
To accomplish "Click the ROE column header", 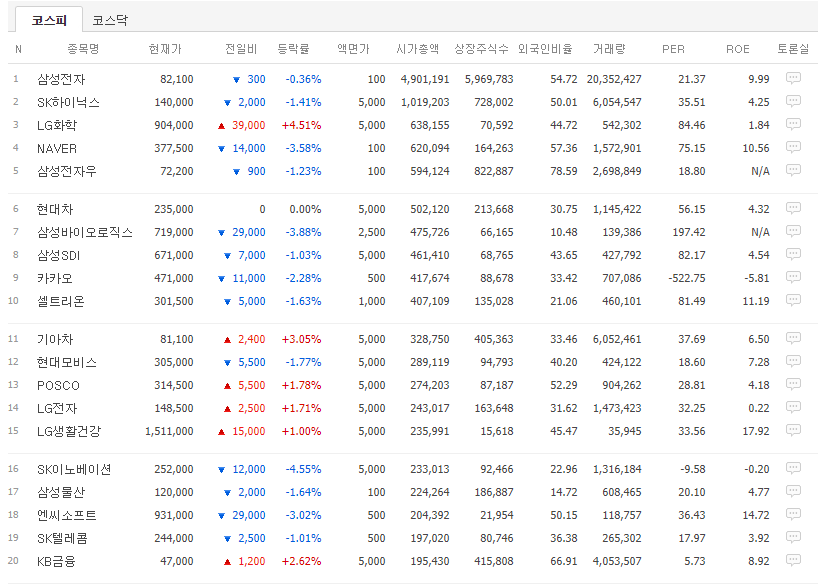I will [x=738, y=49].
